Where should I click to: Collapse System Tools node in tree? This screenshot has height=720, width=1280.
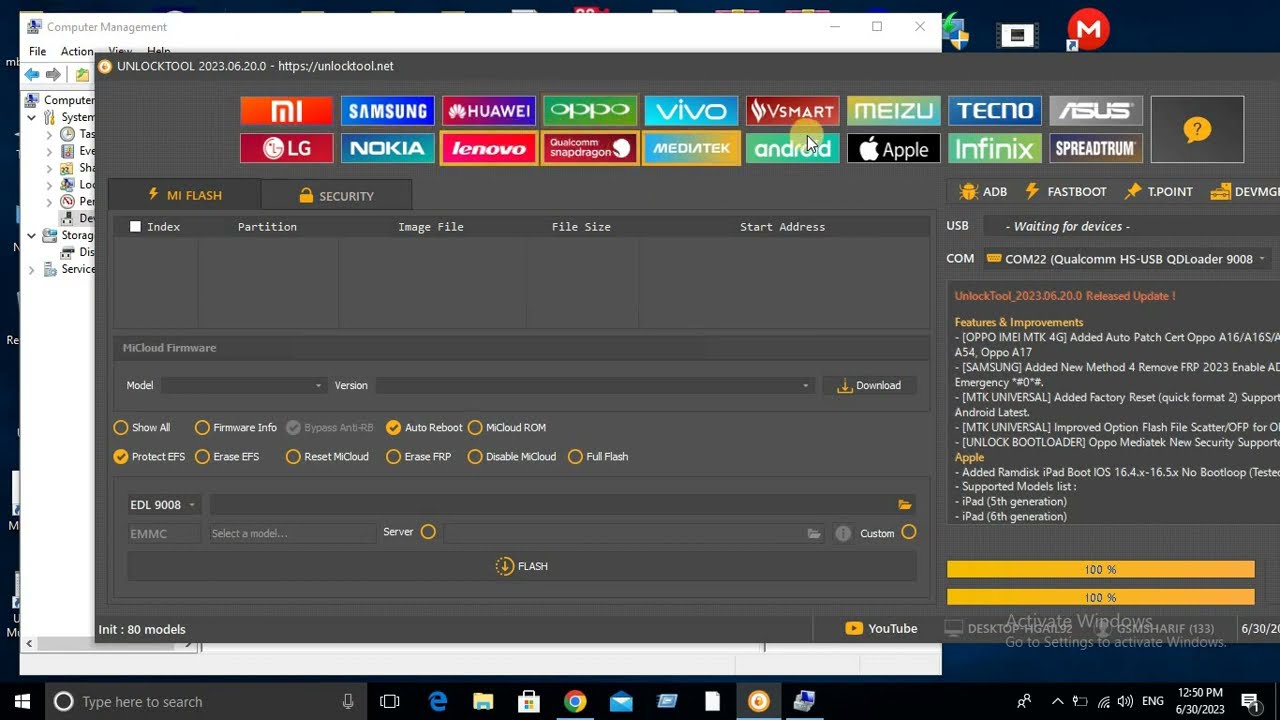tap(32, 117)
